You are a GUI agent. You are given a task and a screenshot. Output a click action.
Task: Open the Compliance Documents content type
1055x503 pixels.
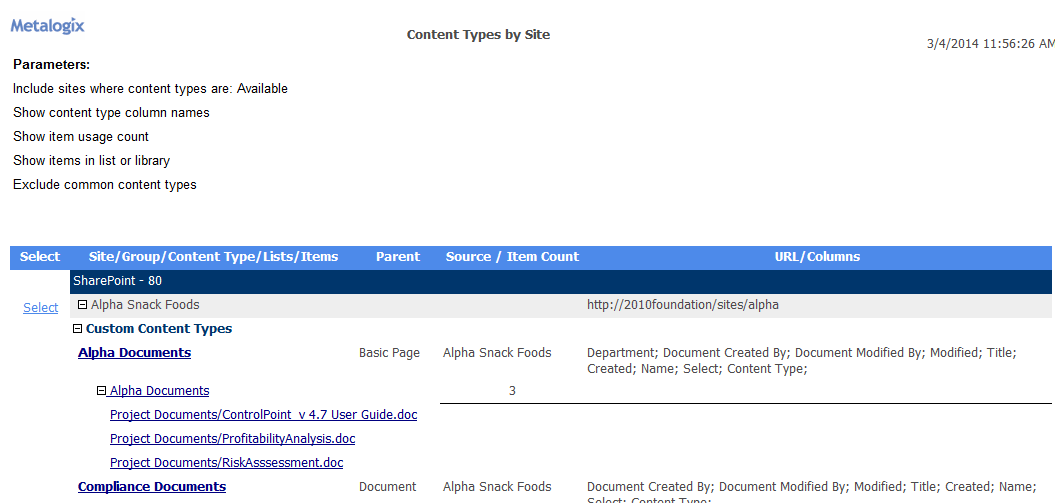tap(152, 487)
